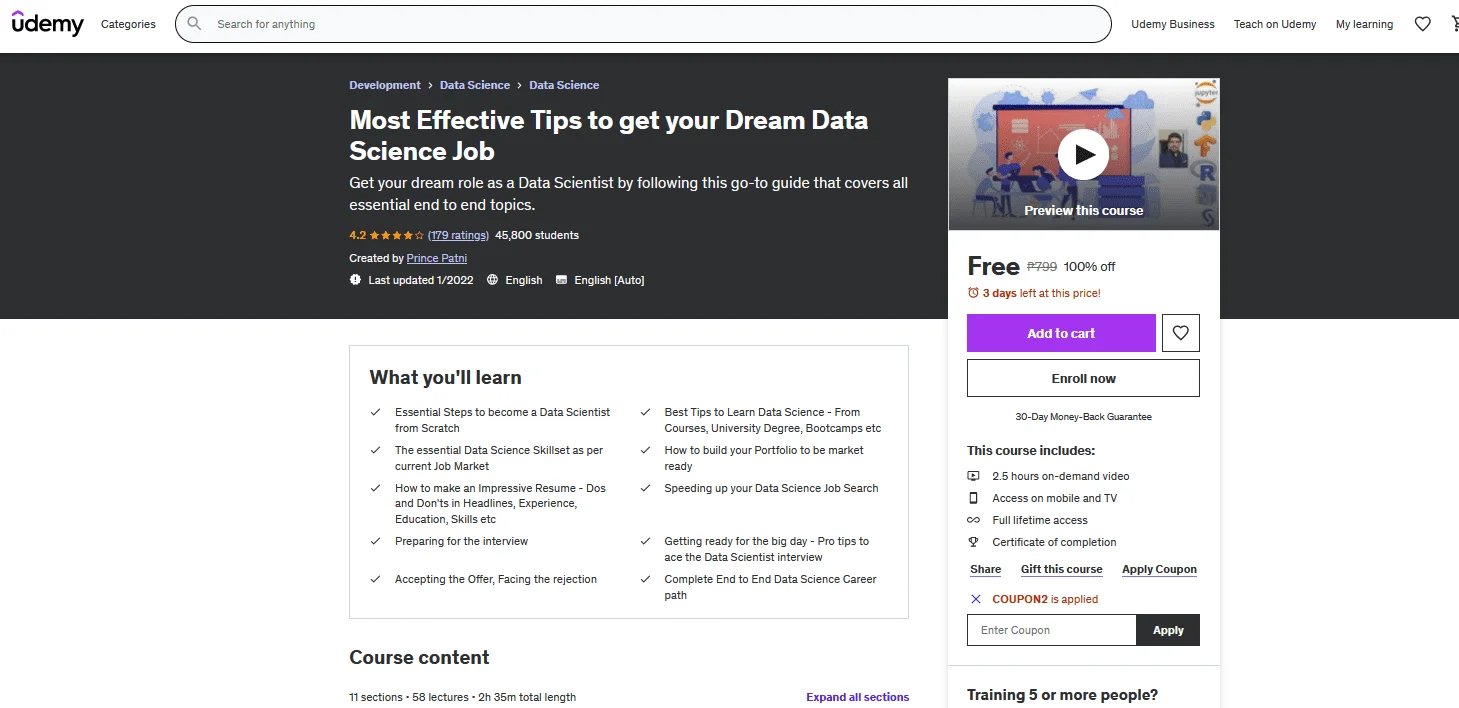Click the Add to cart button
1459x708 pixels.
[1061, 333]
